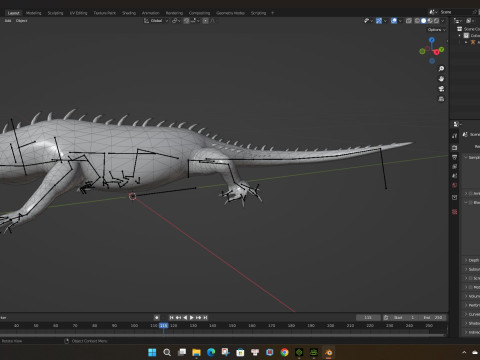Viewport: 480px width, 360px height.
Task: Open the Texture Paint workspace tab
Action: pyautogui.click(x=104, y=13)
